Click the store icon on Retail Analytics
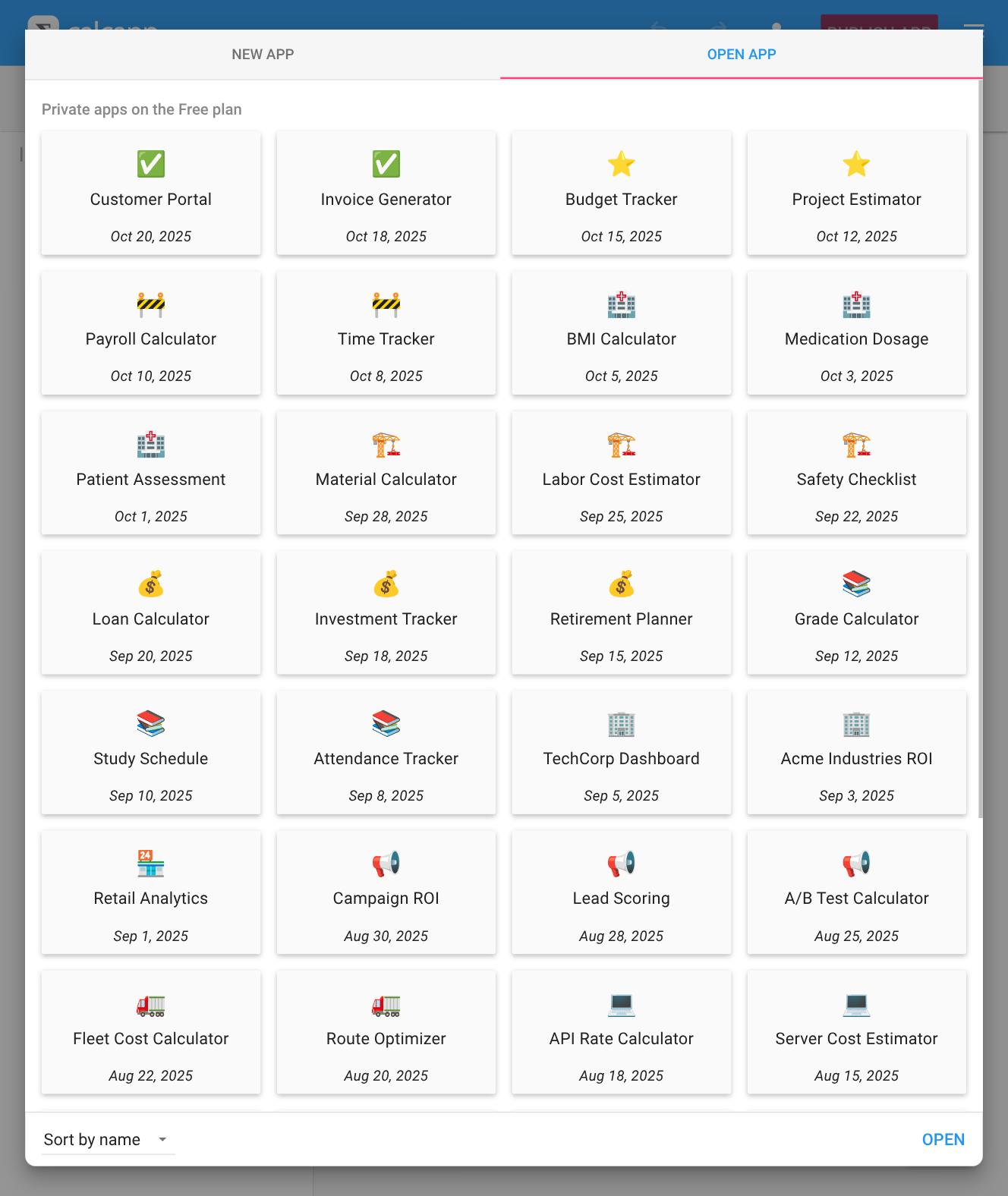1008x1196 pixels. [151, 864]
